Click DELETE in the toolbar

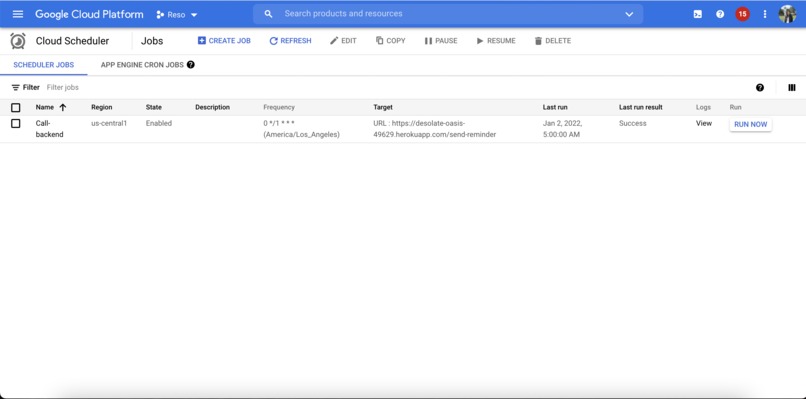(553, 41)
